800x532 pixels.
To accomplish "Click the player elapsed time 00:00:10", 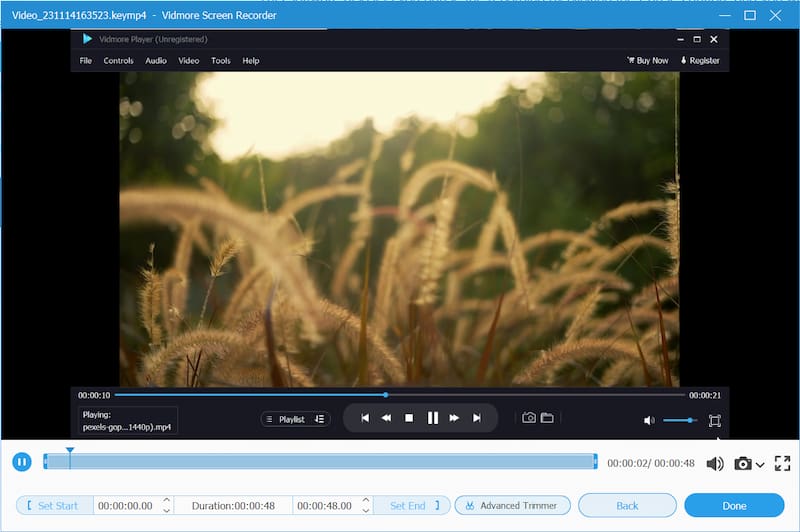I will [x=94, y=395].
